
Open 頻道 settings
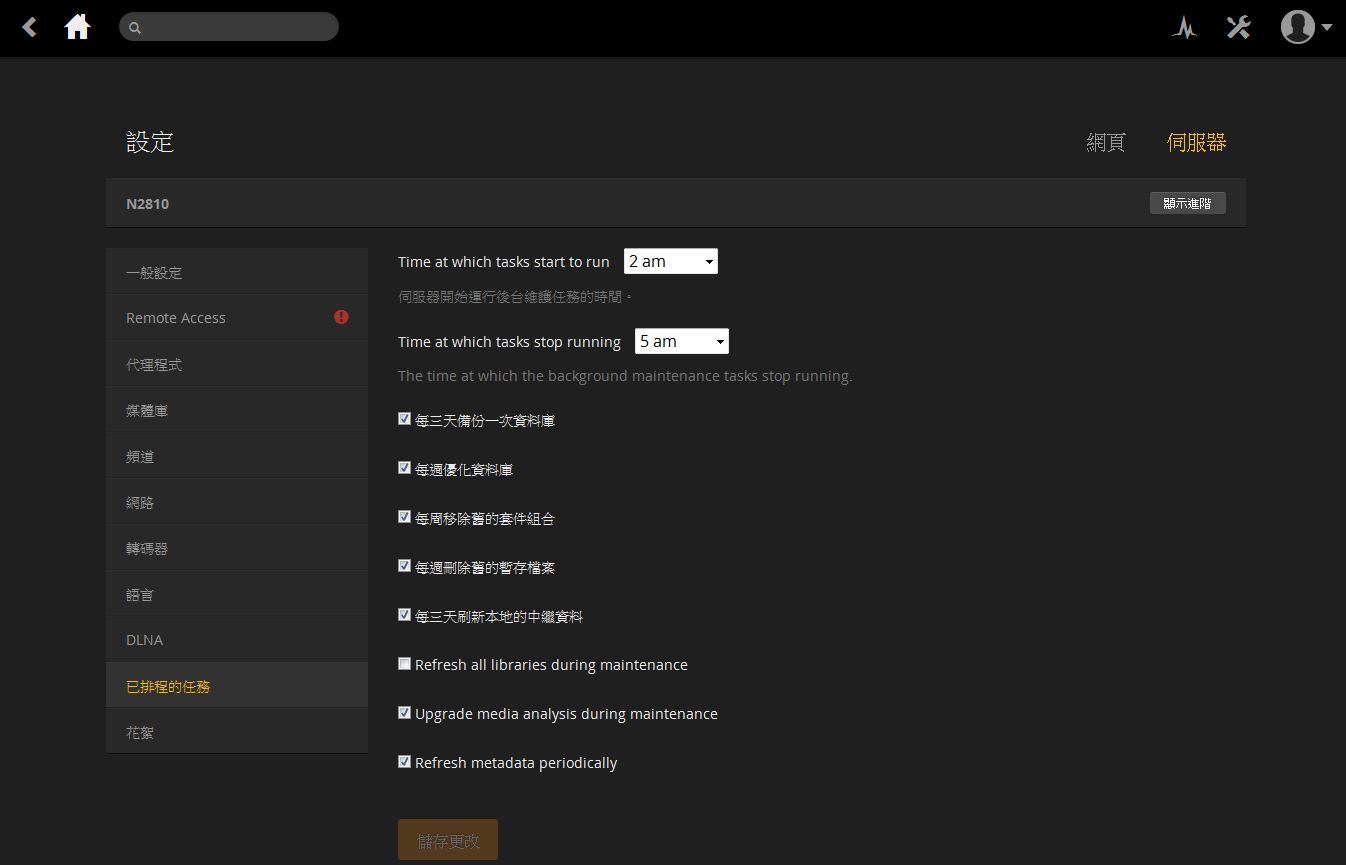pos(237,457)
